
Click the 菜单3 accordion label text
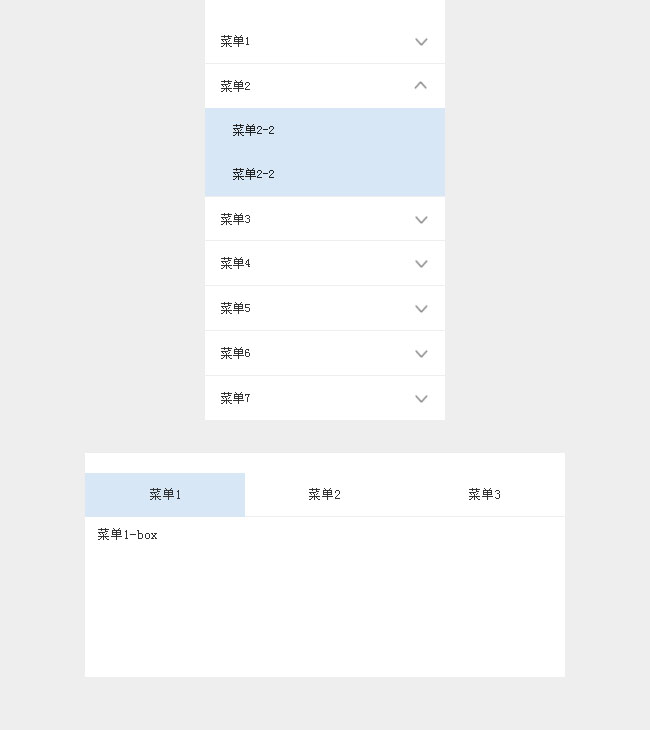[x=235, y=219]
